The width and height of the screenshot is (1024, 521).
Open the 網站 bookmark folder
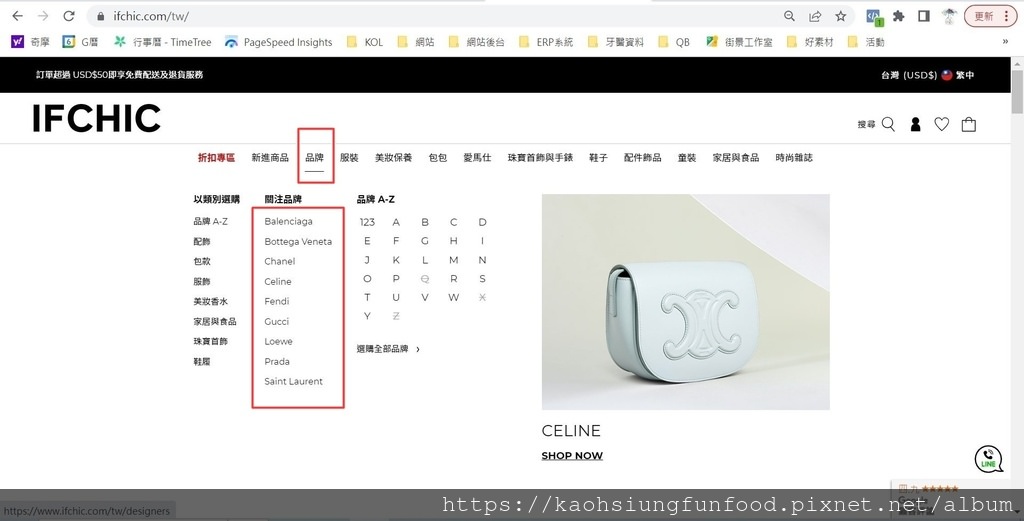415,42
